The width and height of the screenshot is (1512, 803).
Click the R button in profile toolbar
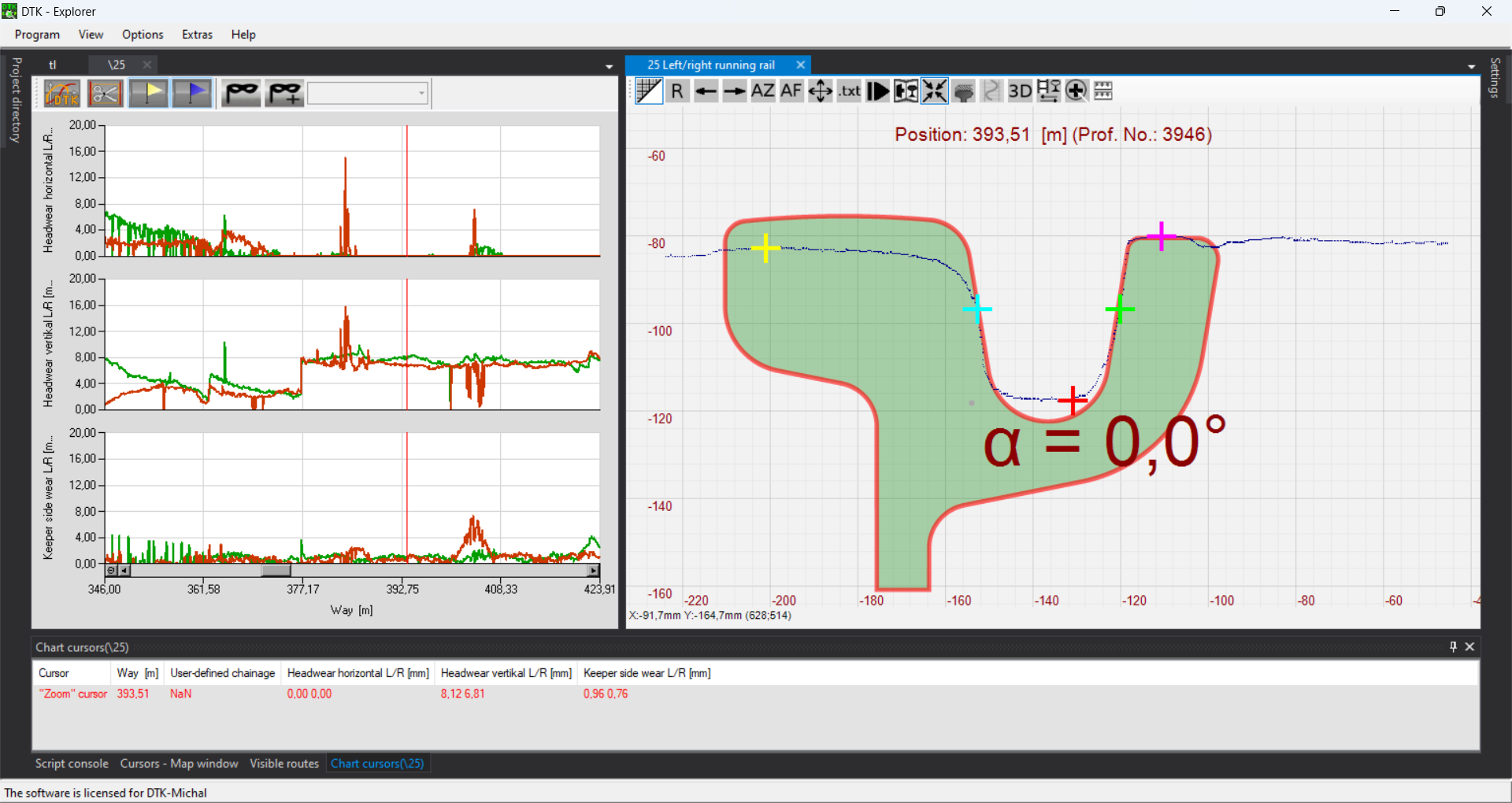tap(677, 91)
